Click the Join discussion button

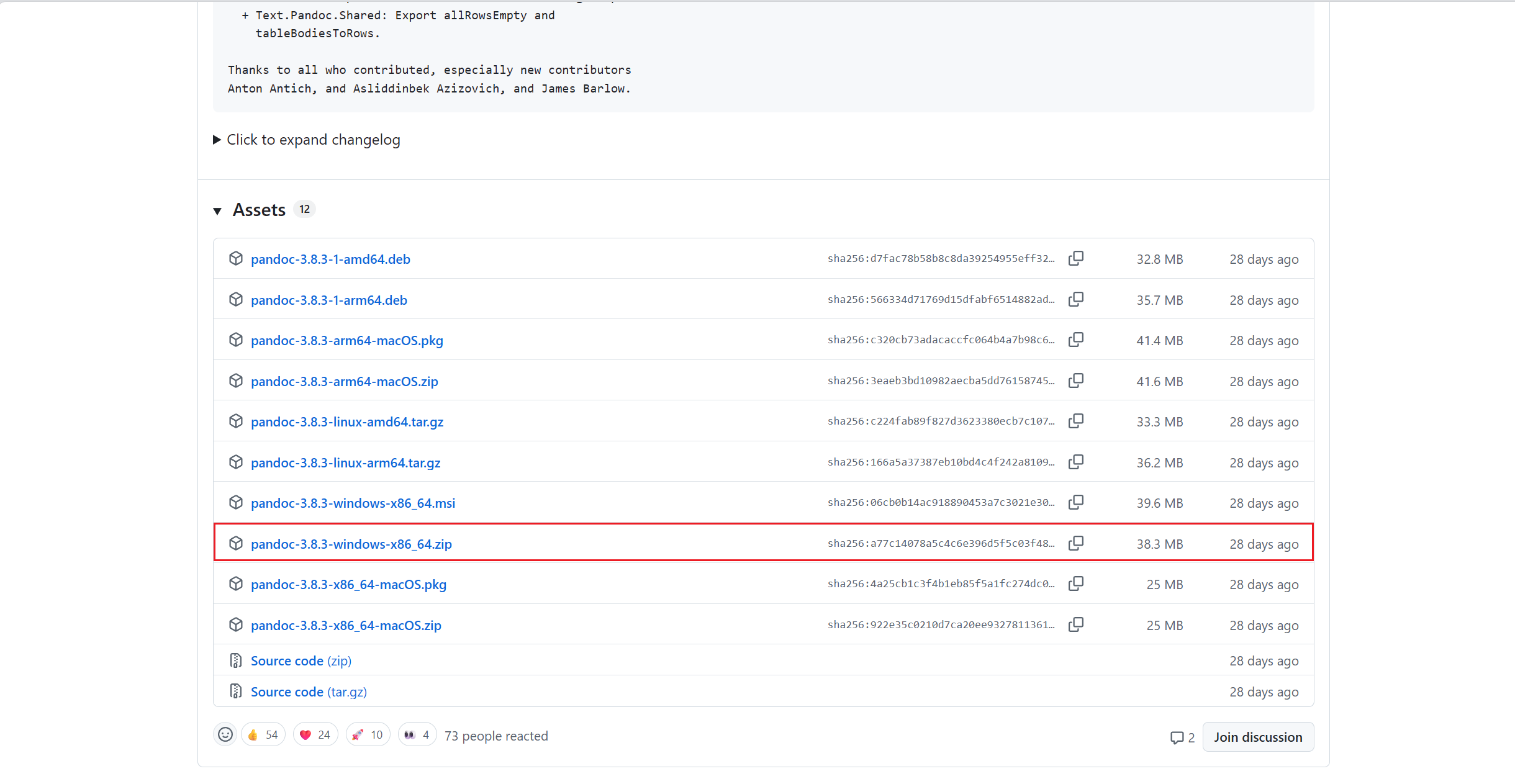pyautogui.click(x=1258, y=737)
